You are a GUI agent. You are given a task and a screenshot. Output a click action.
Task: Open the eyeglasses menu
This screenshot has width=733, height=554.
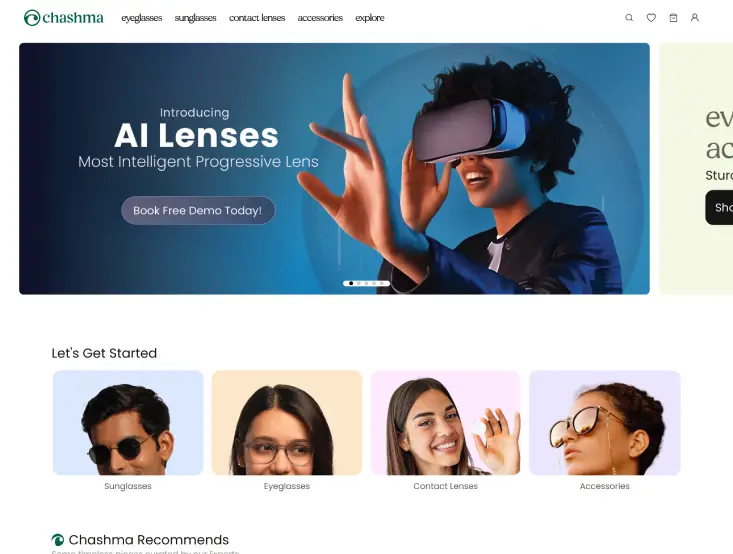pos(142,18)
